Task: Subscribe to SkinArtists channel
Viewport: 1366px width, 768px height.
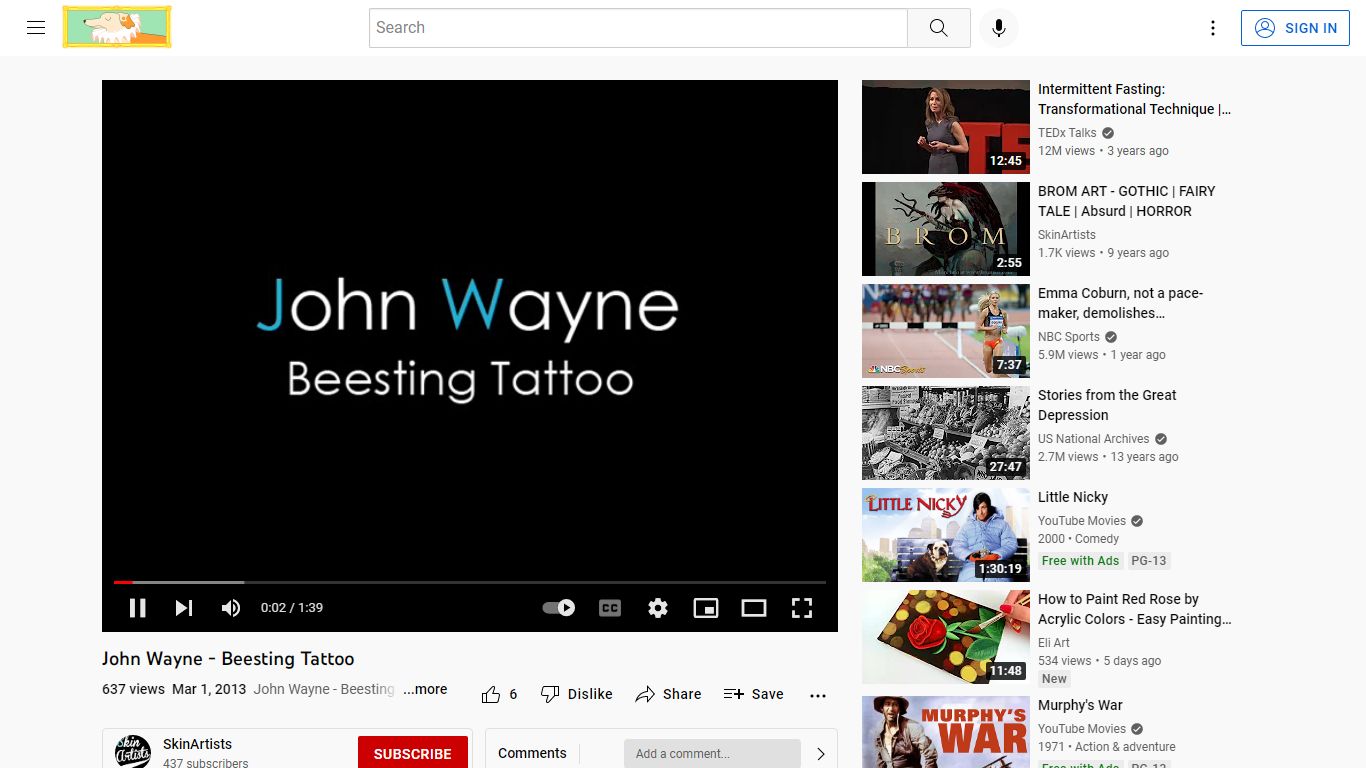Action: point(413,753)
